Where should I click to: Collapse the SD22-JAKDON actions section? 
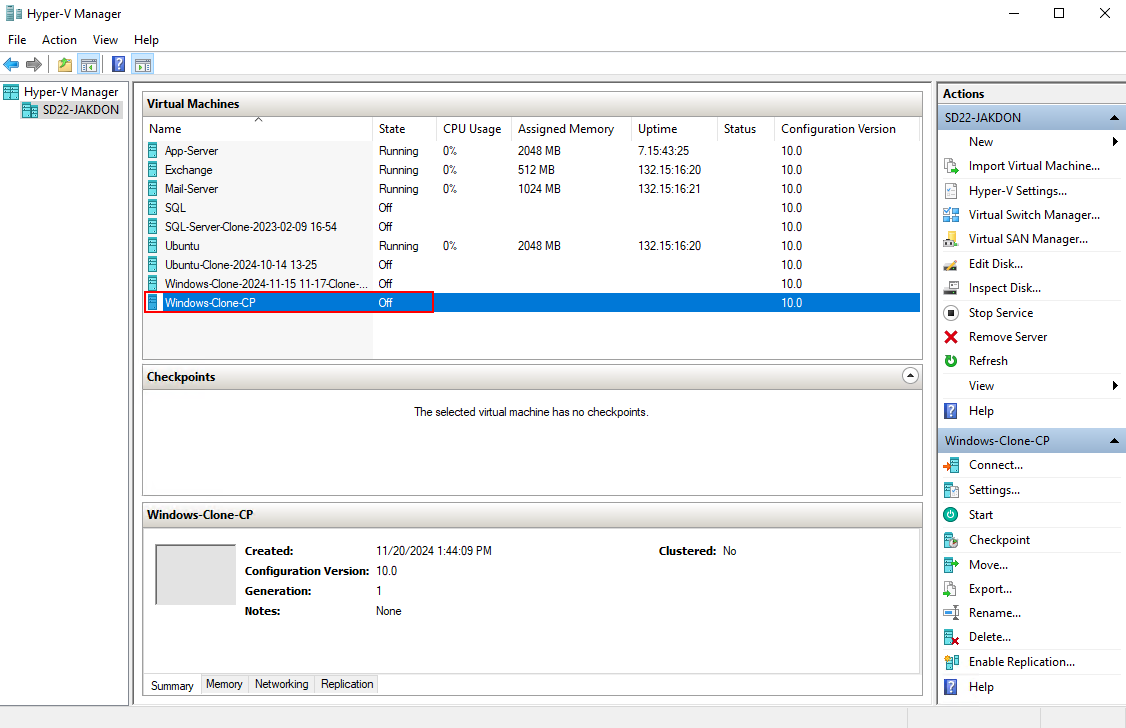tap(1112, 117)
